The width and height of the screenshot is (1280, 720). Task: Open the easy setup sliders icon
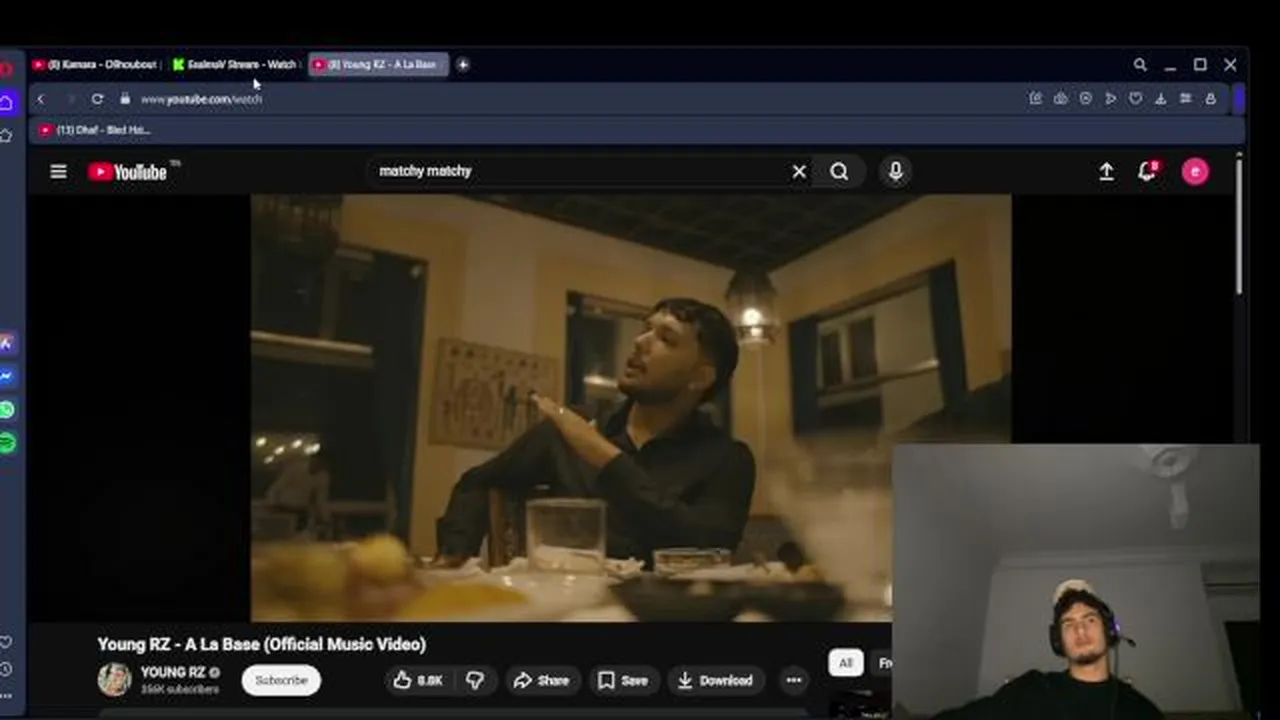coord(1185,99)
